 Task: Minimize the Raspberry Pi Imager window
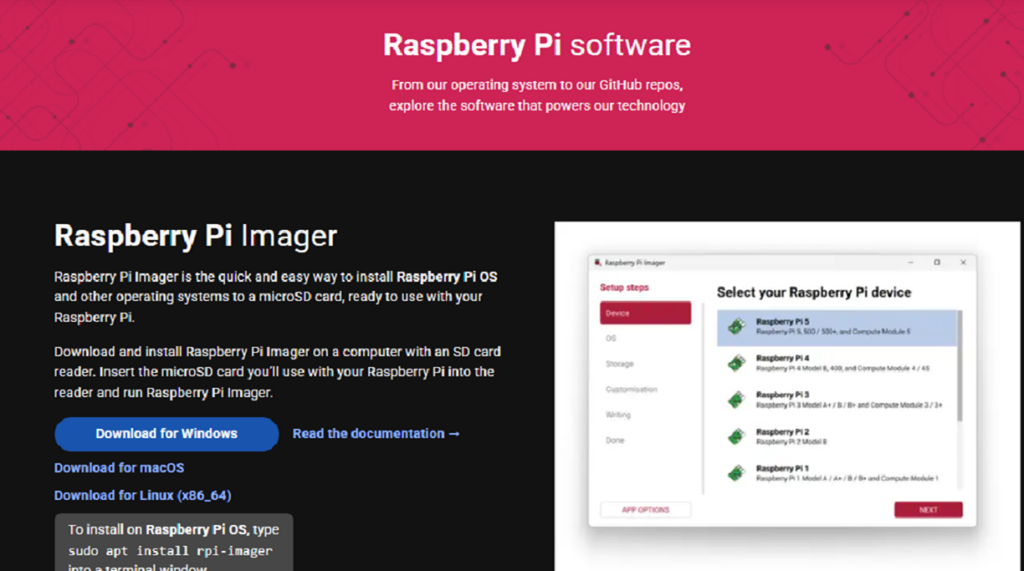click(910, 263)
